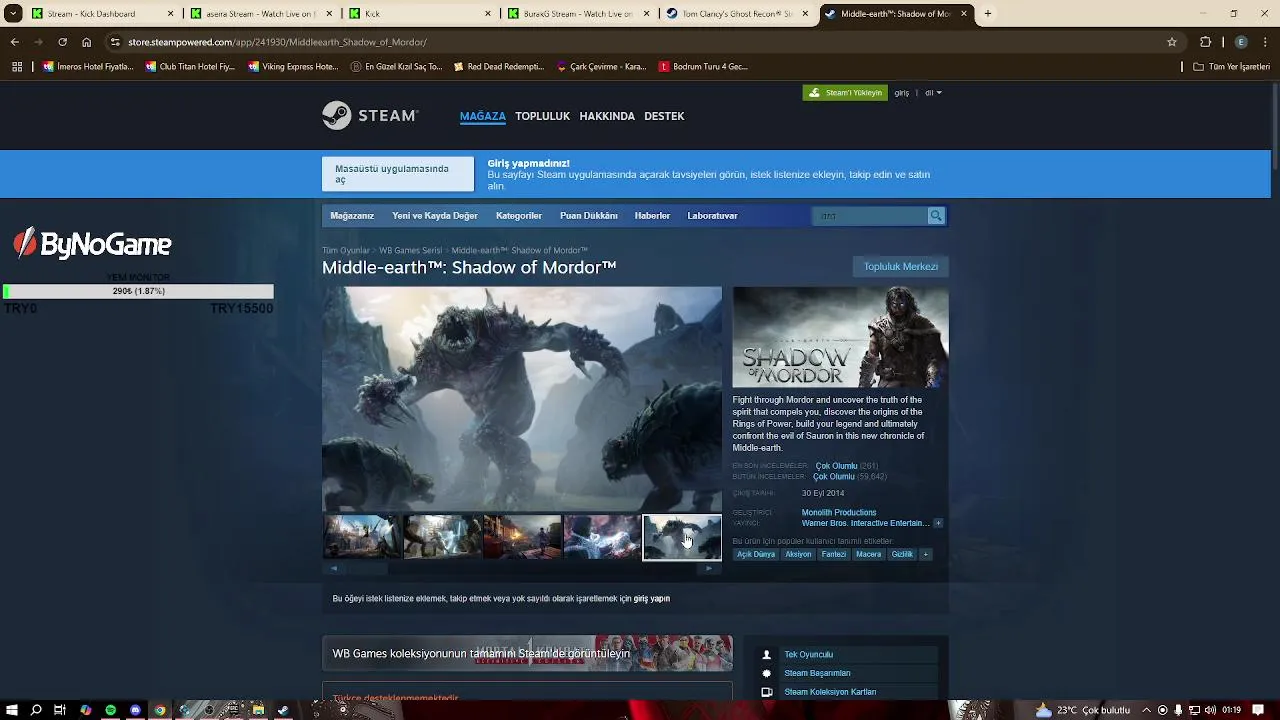Expand the plus button next to publisher

tap(938, 523)
